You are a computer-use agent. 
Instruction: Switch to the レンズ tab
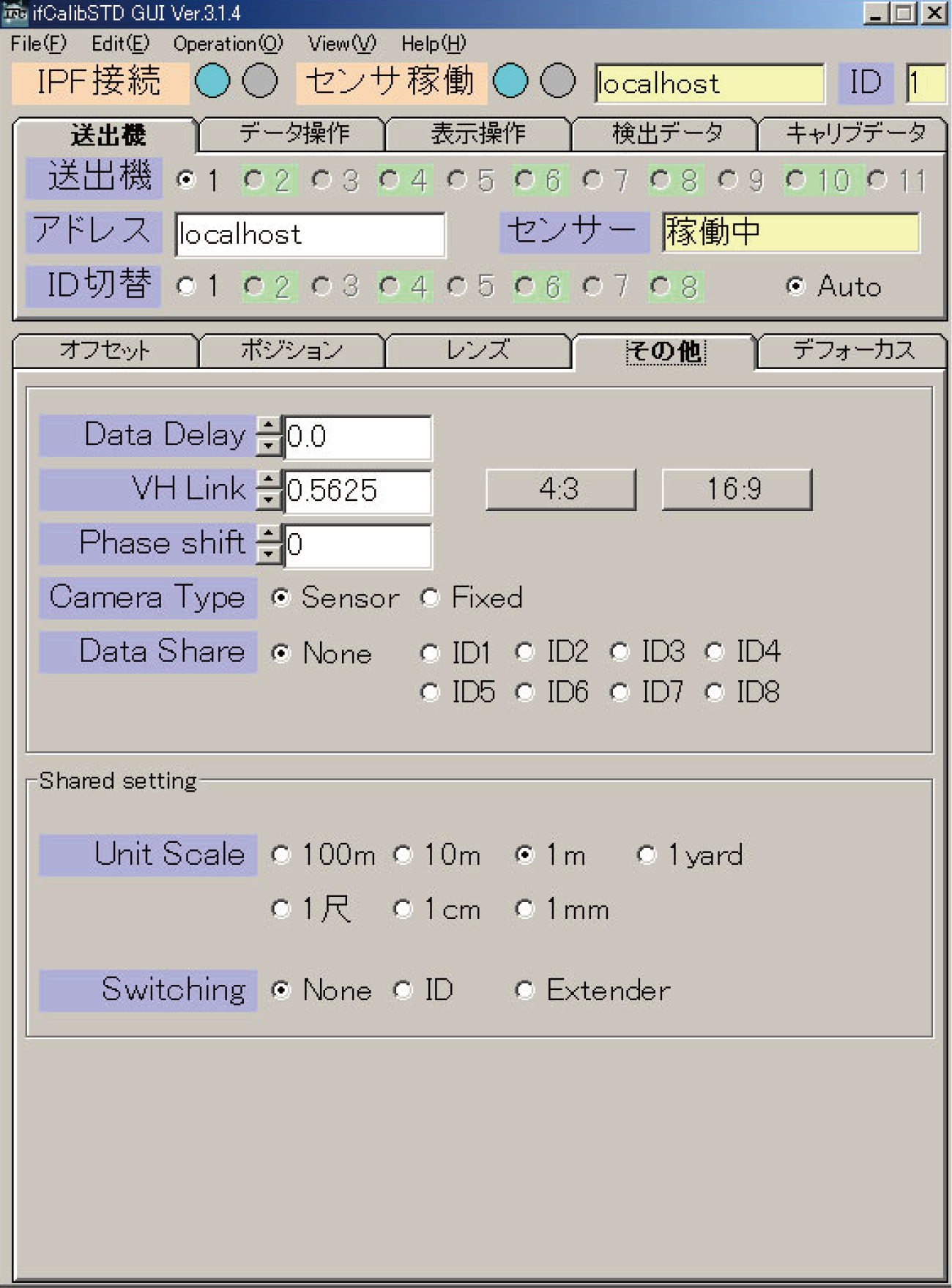click(477, 351)
